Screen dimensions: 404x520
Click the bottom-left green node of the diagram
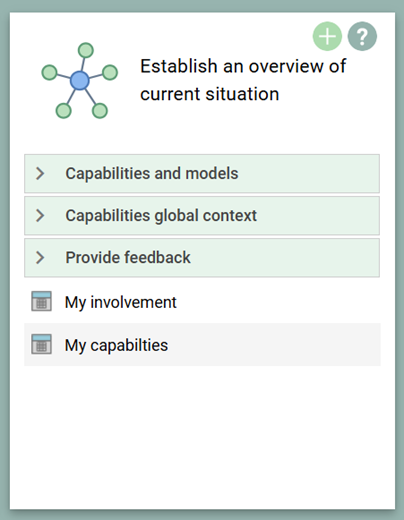tap(63, 111)
